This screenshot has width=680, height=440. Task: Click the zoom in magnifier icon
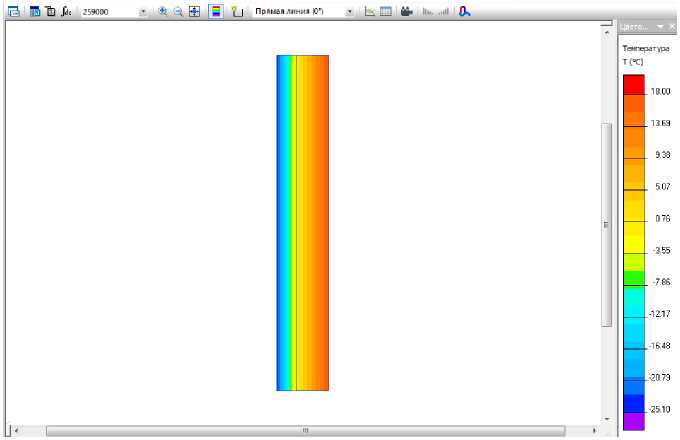pos(163,12)
